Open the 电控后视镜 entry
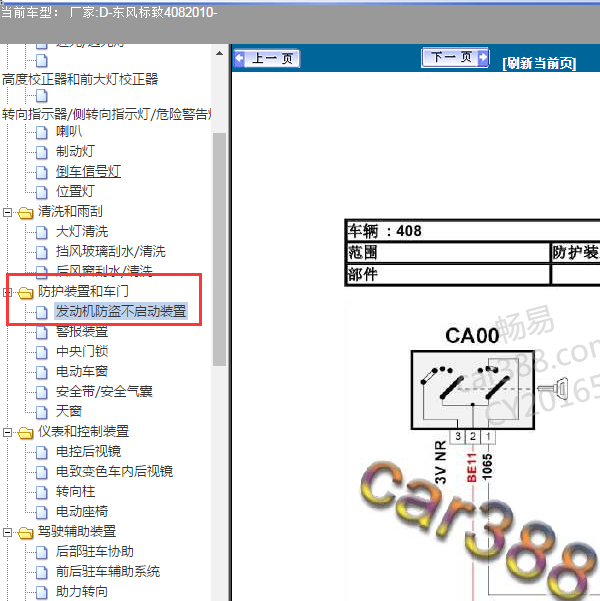 (x=88, y=452)
